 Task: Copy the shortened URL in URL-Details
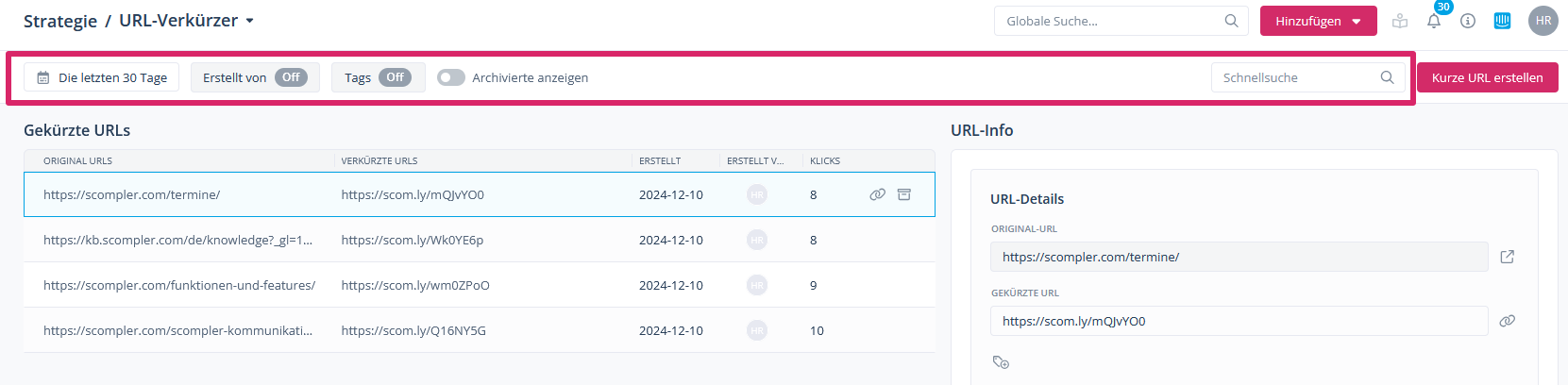(x=1507, y=321)
